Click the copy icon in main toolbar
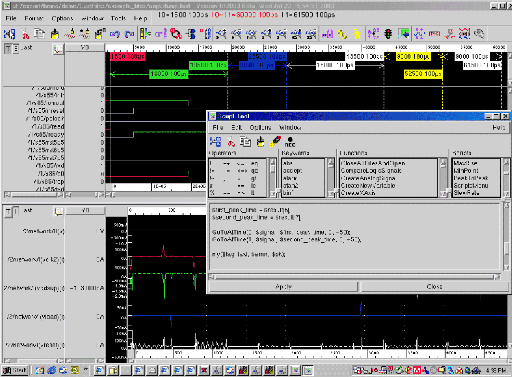512x377 pixels. [x=40, y=34]
